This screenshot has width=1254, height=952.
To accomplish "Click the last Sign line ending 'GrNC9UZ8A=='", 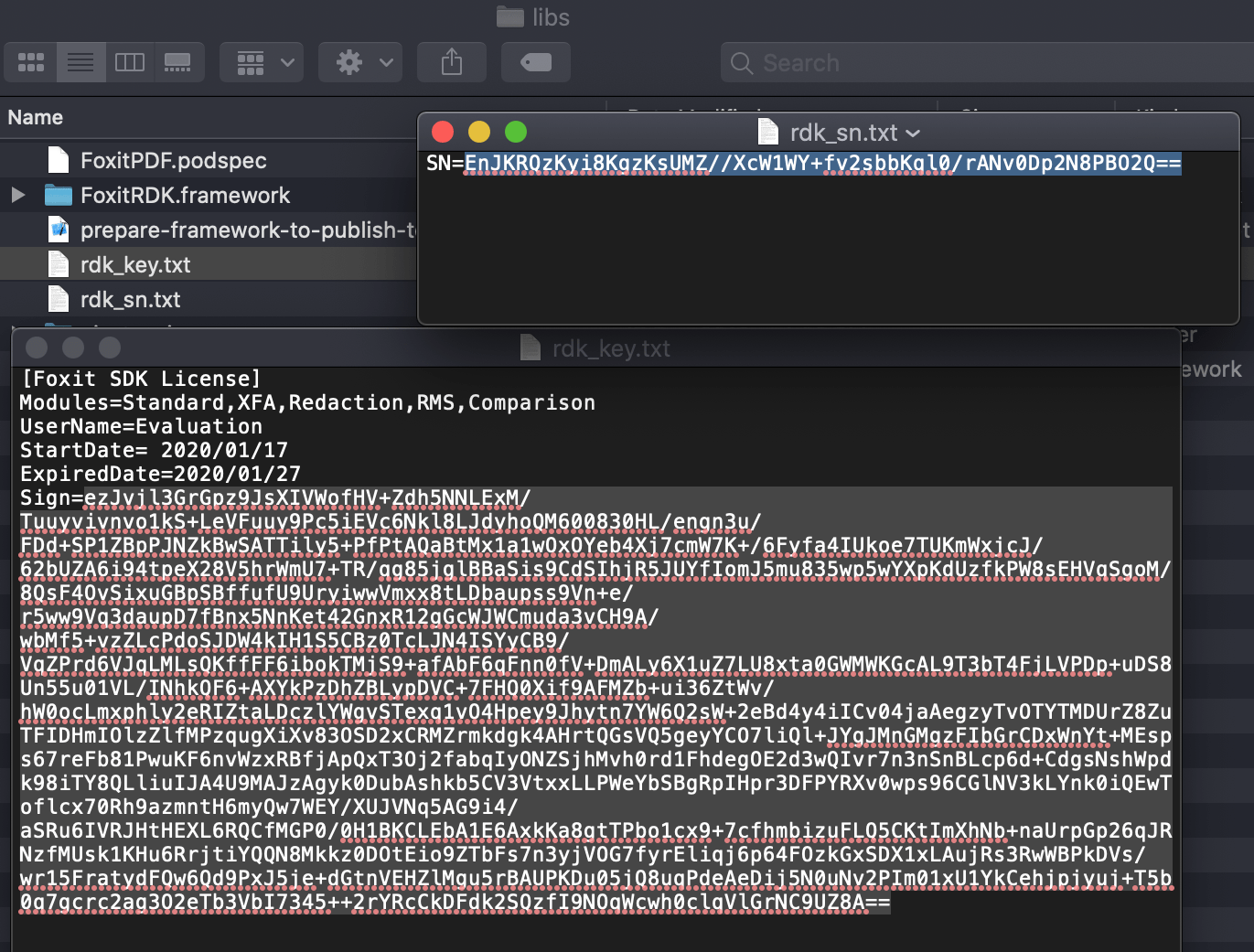I will click(x=455, y=903).
